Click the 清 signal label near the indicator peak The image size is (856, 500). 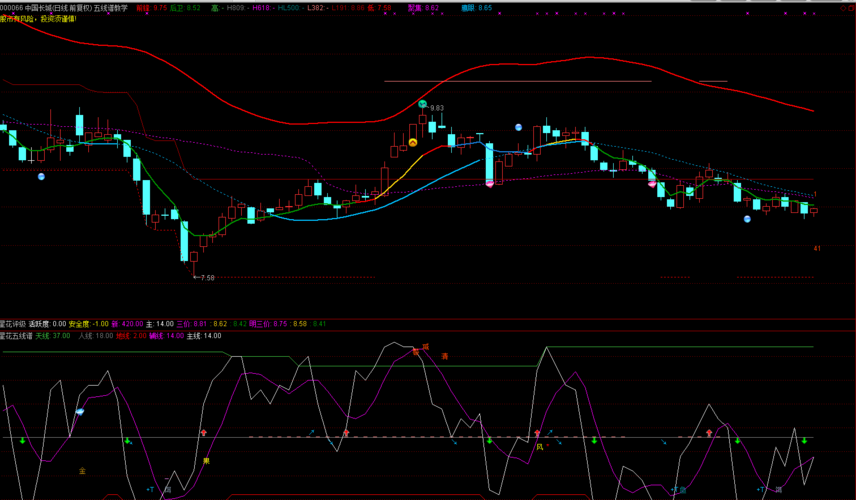[x=445, y=356]
